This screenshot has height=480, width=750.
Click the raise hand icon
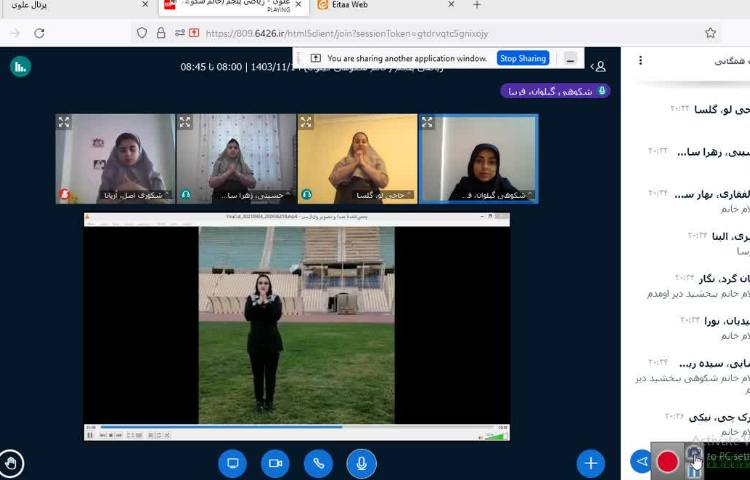point(11,463)
